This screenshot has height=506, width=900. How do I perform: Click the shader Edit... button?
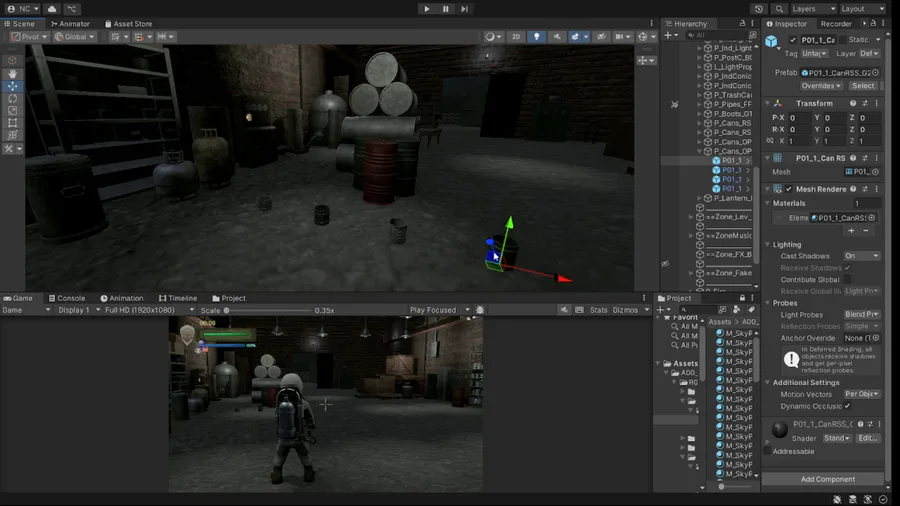867,438
